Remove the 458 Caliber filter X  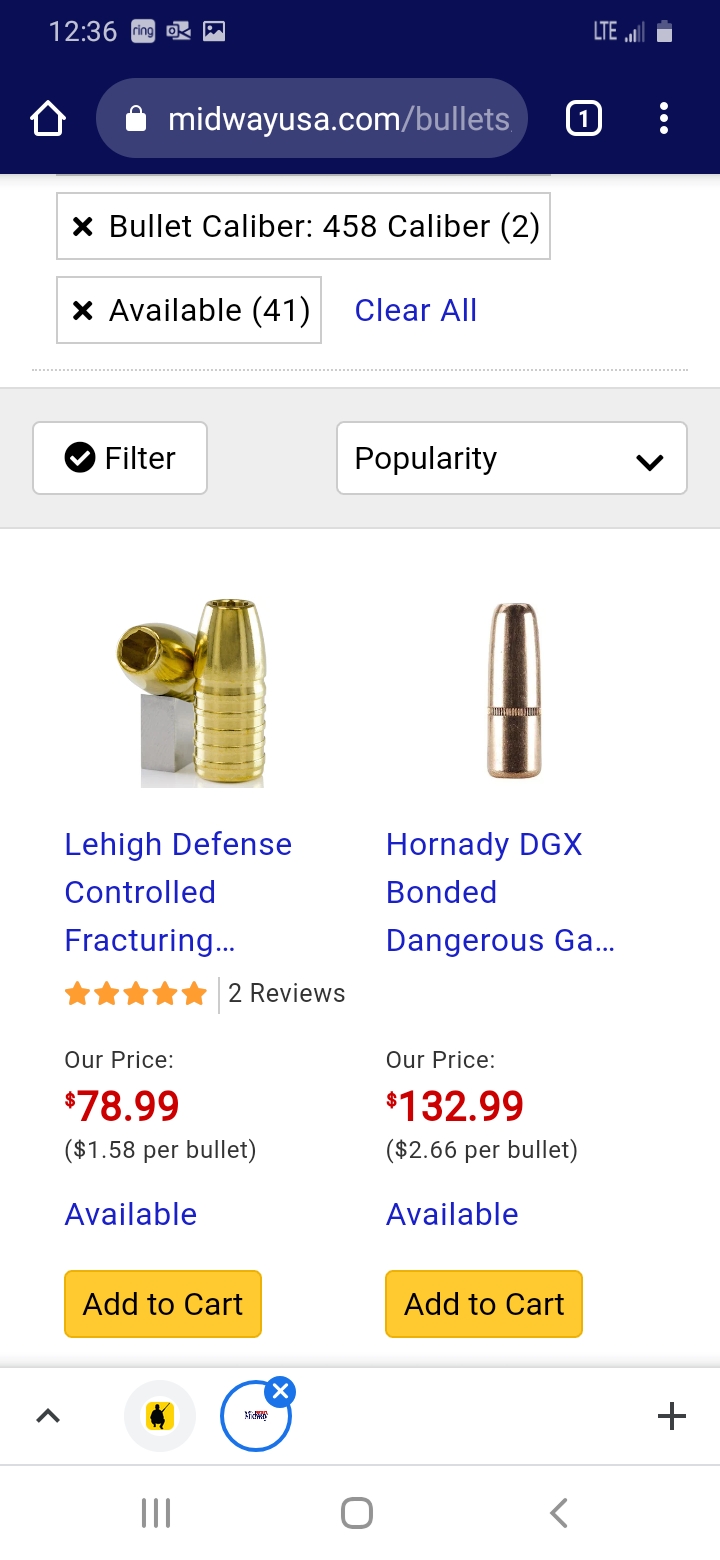click(x=83, y=227)
